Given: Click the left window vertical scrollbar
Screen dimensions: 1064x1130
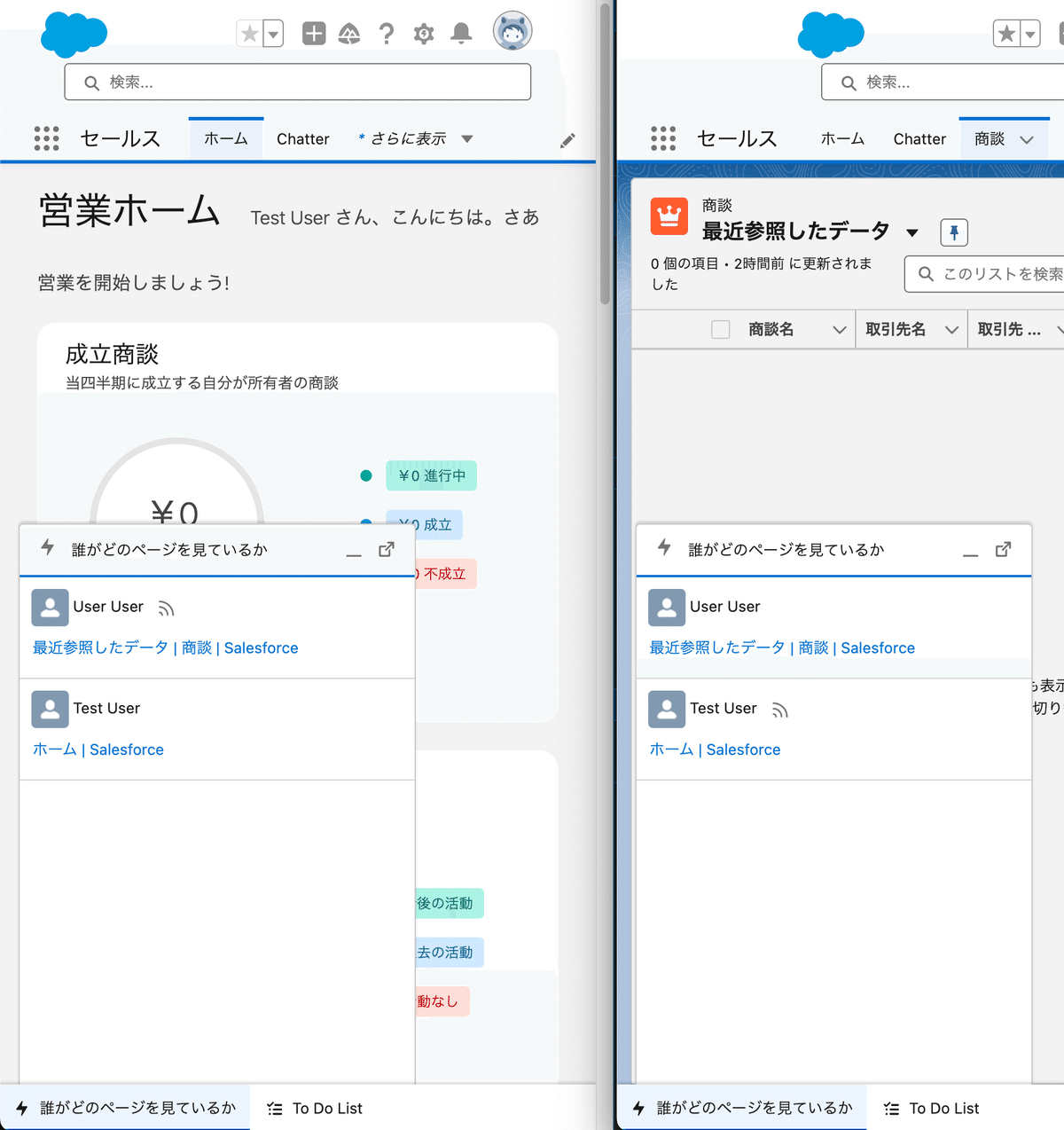Looking at the screenshot, I should pyautogui.click(x=606, y=155).
